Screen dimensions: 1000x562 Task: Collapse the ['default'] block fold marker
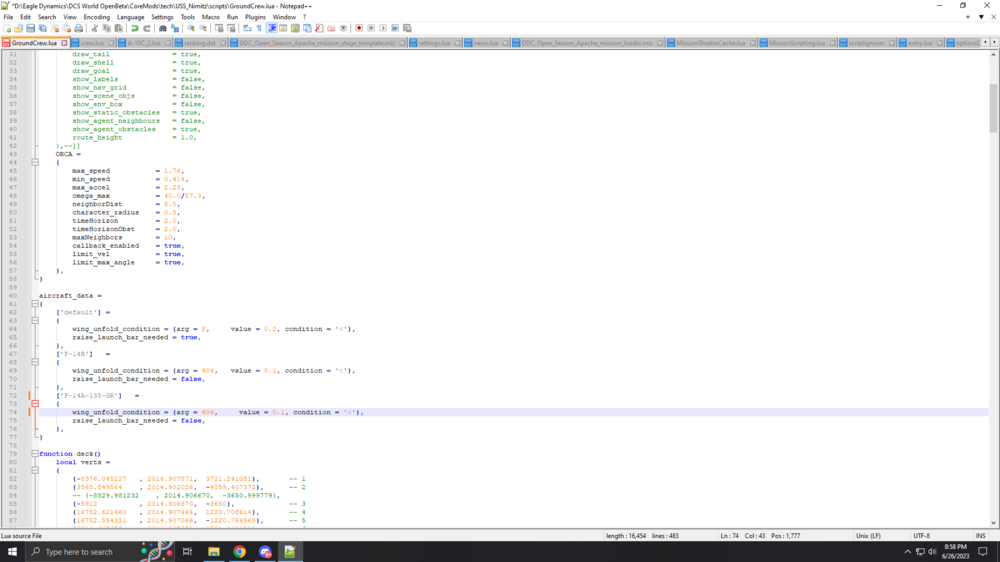tap(35, 321)
